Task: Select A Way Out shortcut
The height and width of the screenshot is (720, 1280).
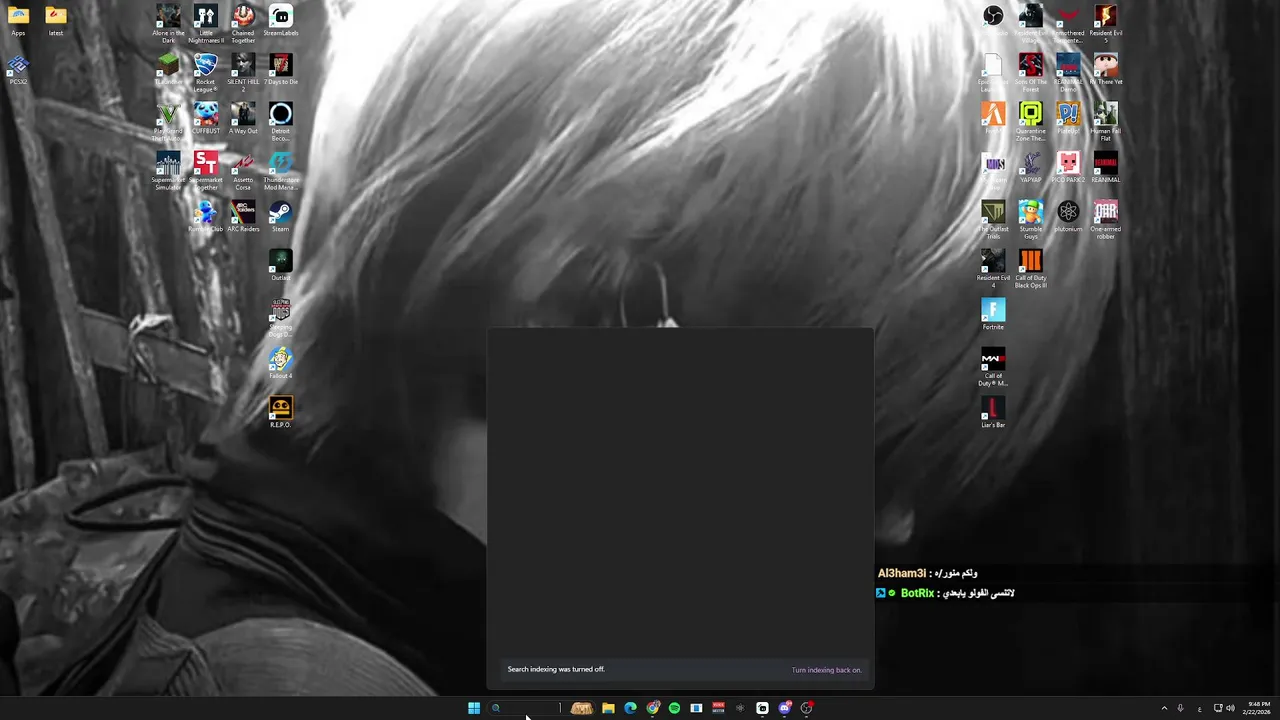Action: (x=243, y=119)
